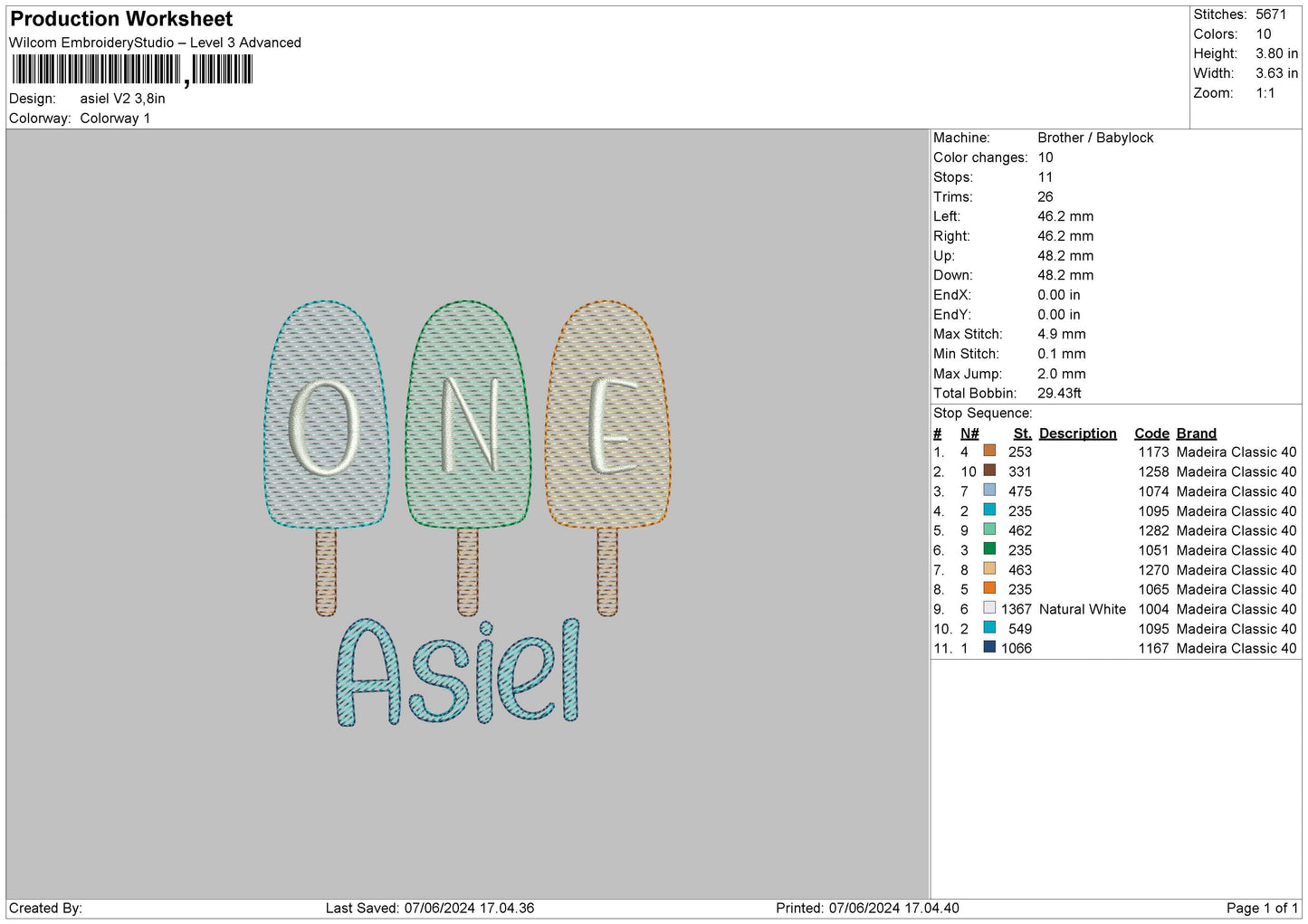Click the 'Left:' label
The width and height of the screenshot is (1308, 924).
pos(947,216)
